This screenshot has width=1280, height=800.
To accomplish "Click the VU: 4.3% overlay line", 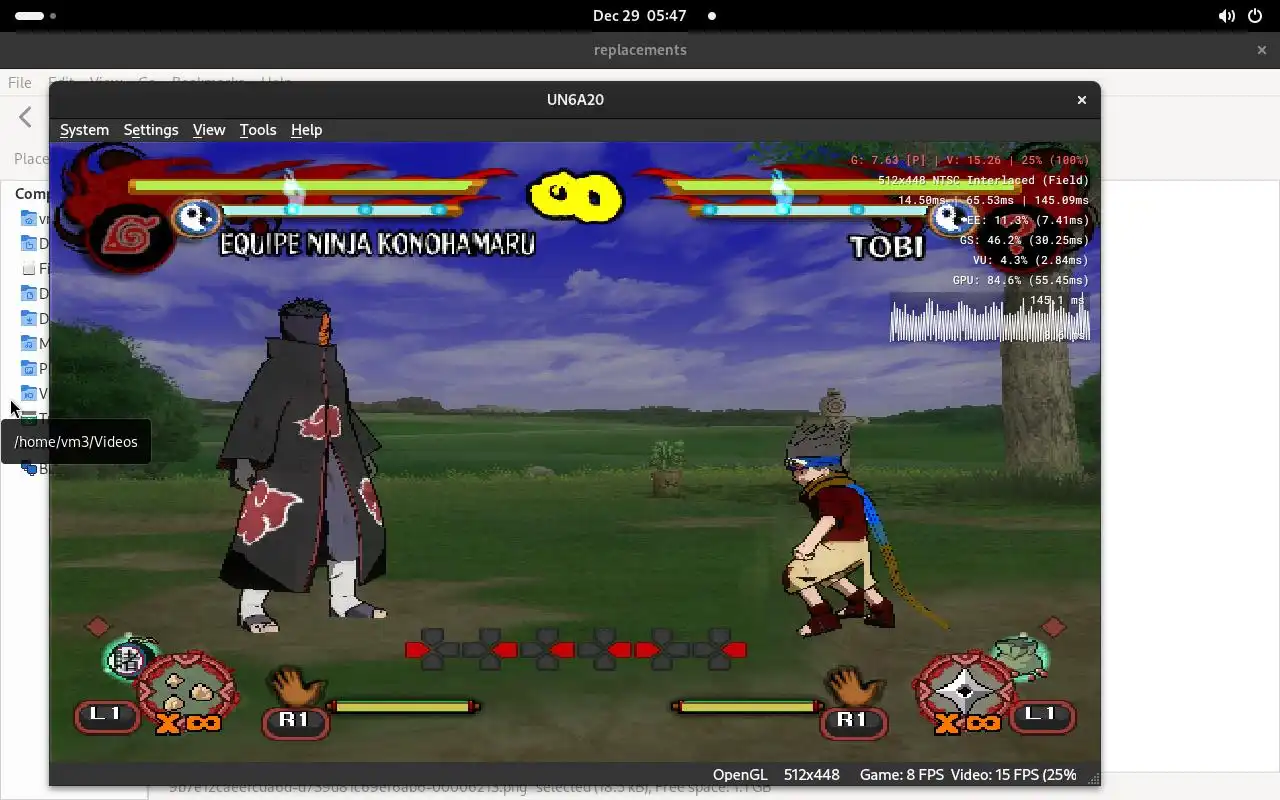I will pos(1031,261).
